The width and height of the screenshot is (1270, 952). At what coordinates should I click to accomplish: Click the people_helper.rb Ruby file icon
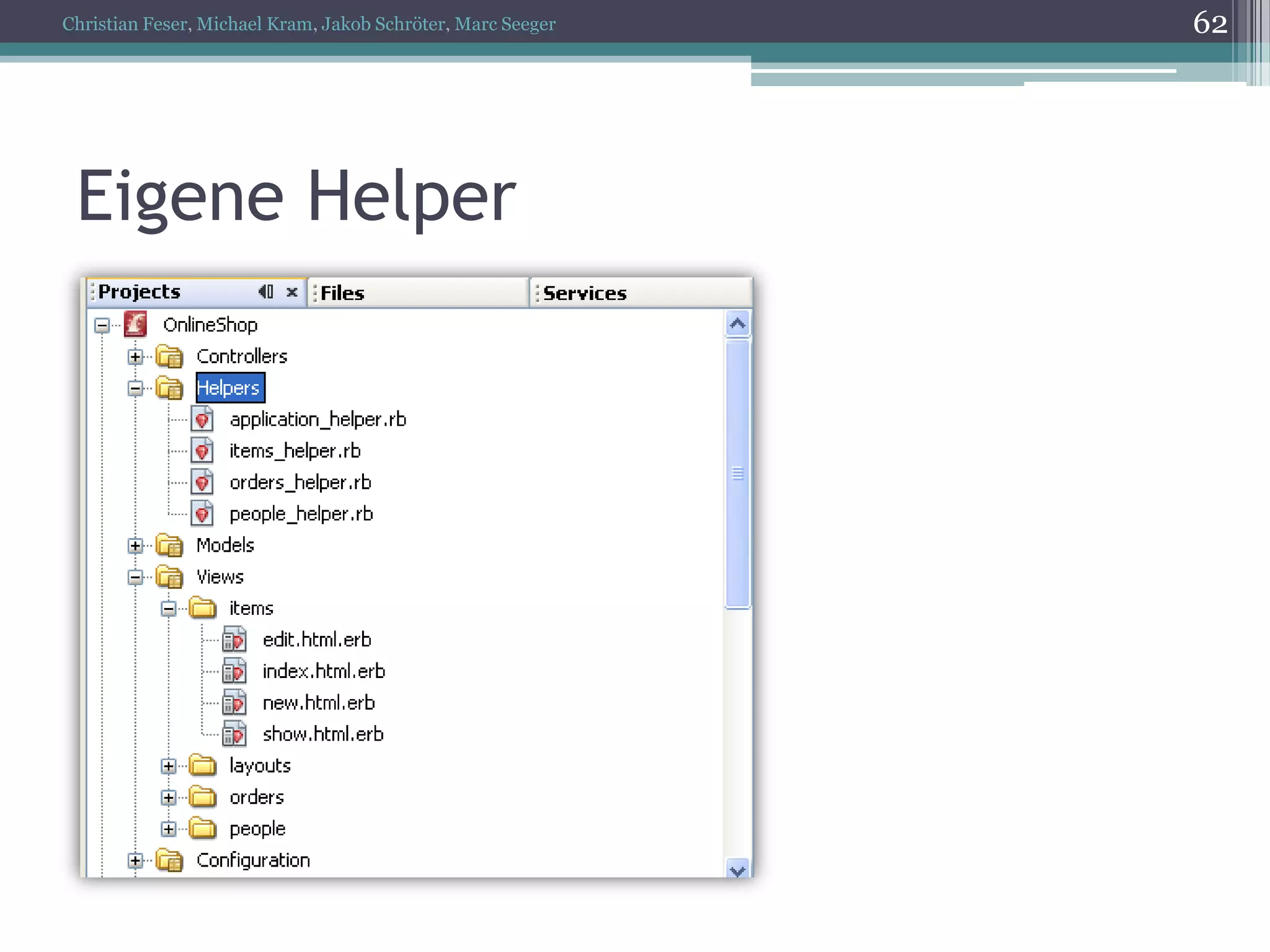coord(202,514)
